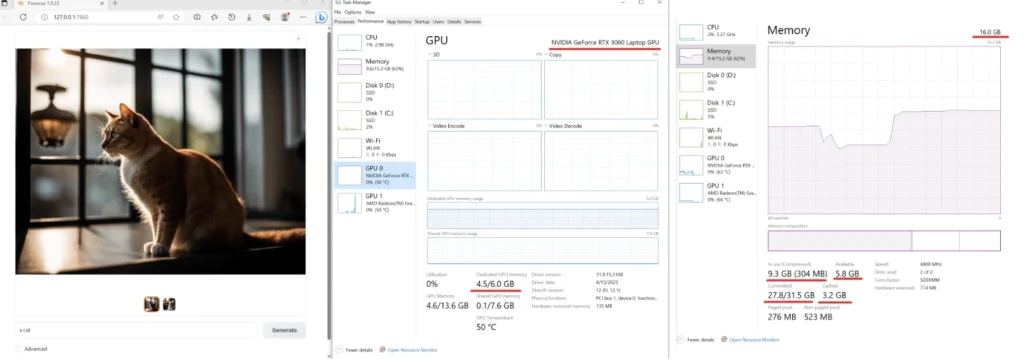Switch to the Details tab
This screenshot has height=361, width=1024.
click(x=454, y=22)
